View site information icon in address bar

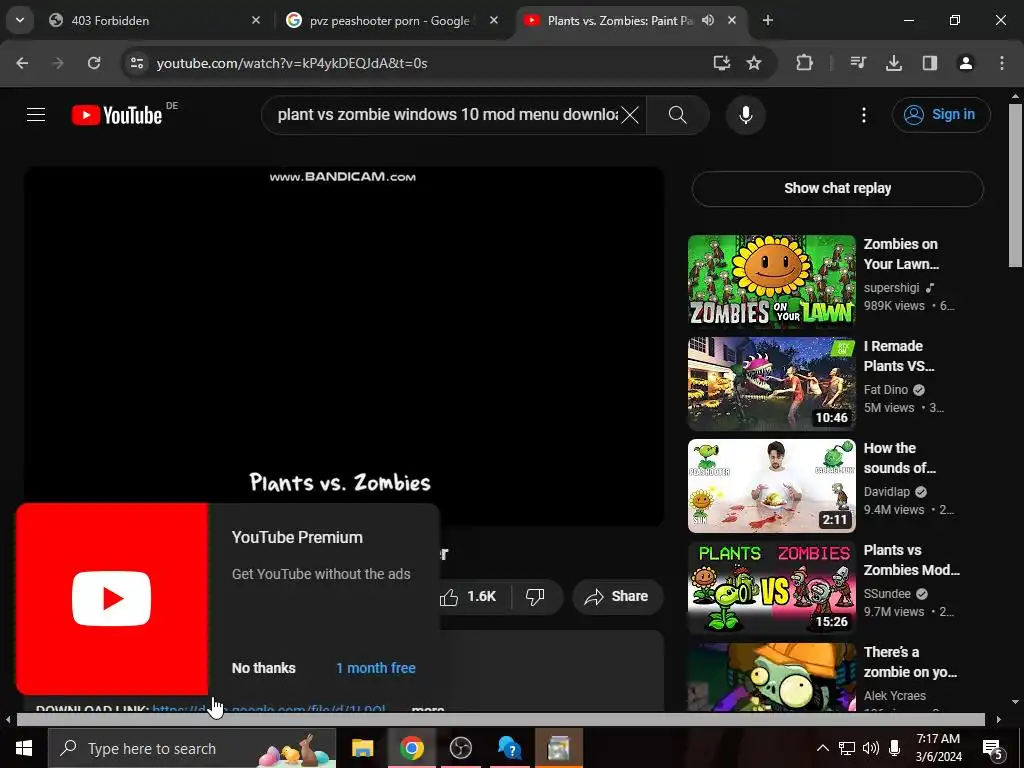tap(137, 63)
